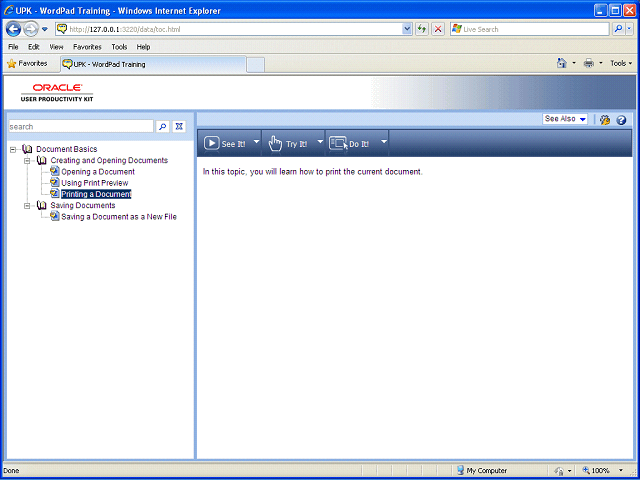Open the search provider options dropdown
The height and width of the screenshot is (480, 640).
pyautogui.click(x=629, y=29)
